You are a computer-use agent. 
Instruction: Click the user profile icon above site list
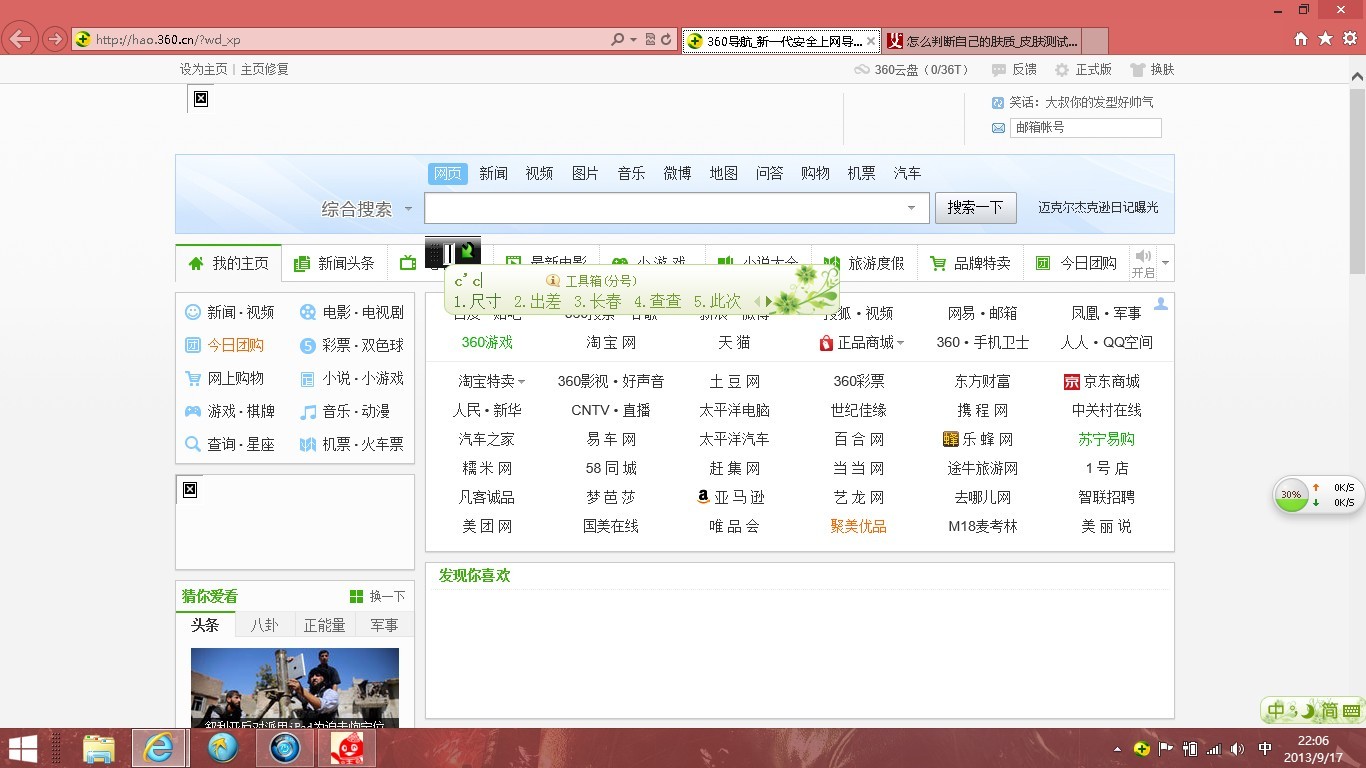1161,304
